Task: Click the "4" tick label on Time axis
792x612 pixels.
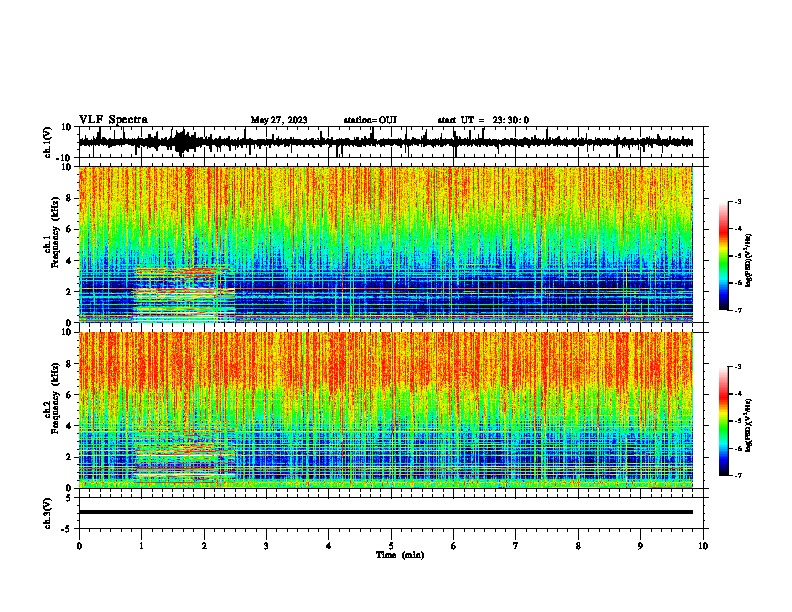Action: (329, 546)
